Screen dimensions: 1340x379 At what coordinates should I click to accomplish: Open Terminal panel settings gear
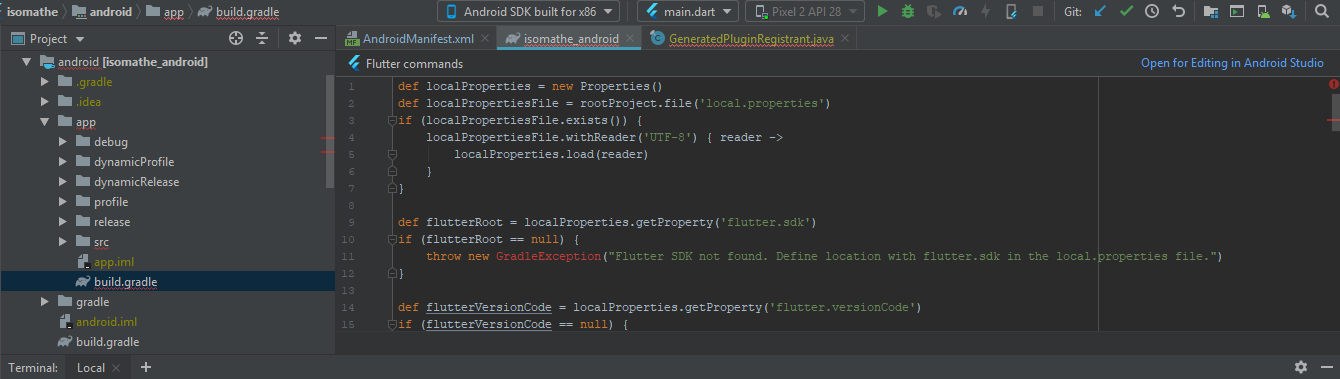[x=1300, y=367]
